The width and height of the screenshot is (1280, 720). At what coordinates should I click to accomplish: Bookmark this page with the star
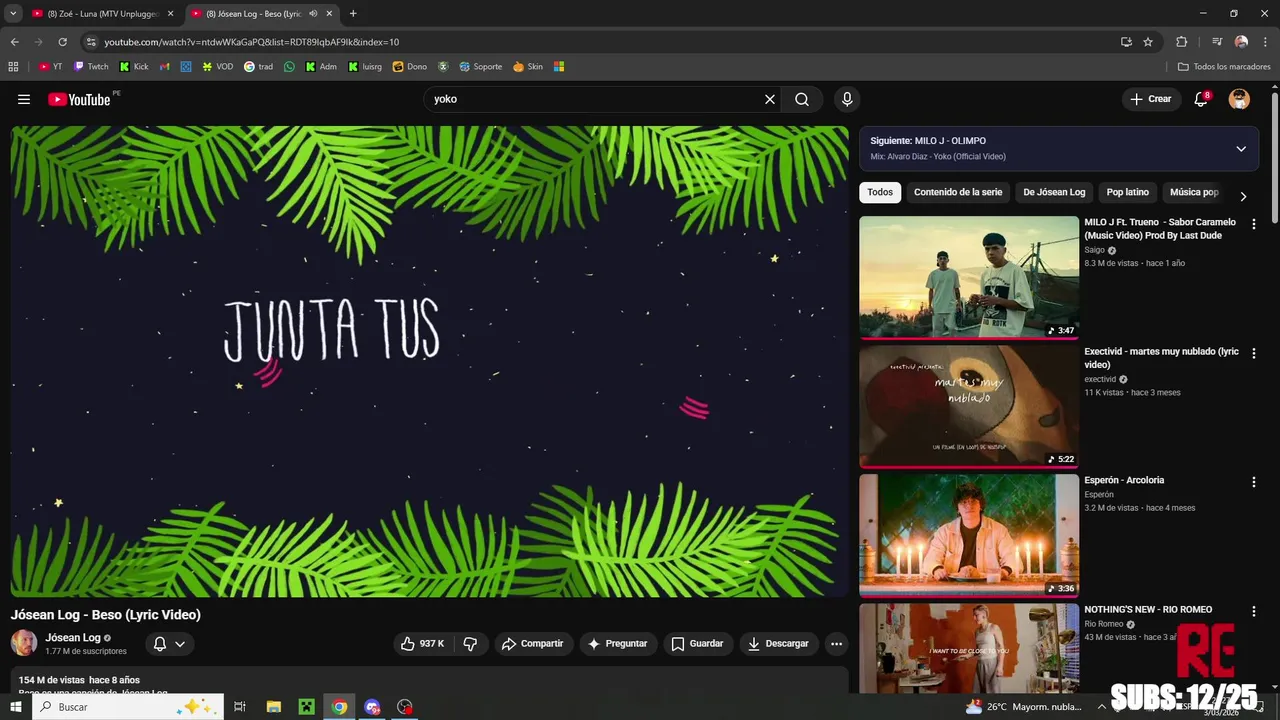(x=1148, y=42)
